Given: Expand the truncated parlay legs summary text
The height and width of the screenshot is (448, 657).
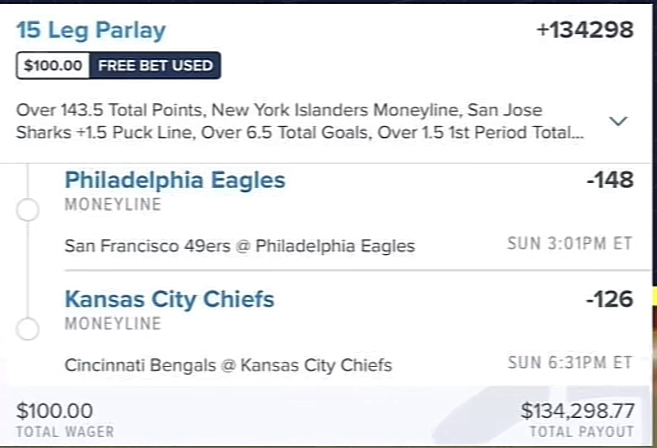Looking at the screenshot, I should pyautogui.click(x=300, y=121).
